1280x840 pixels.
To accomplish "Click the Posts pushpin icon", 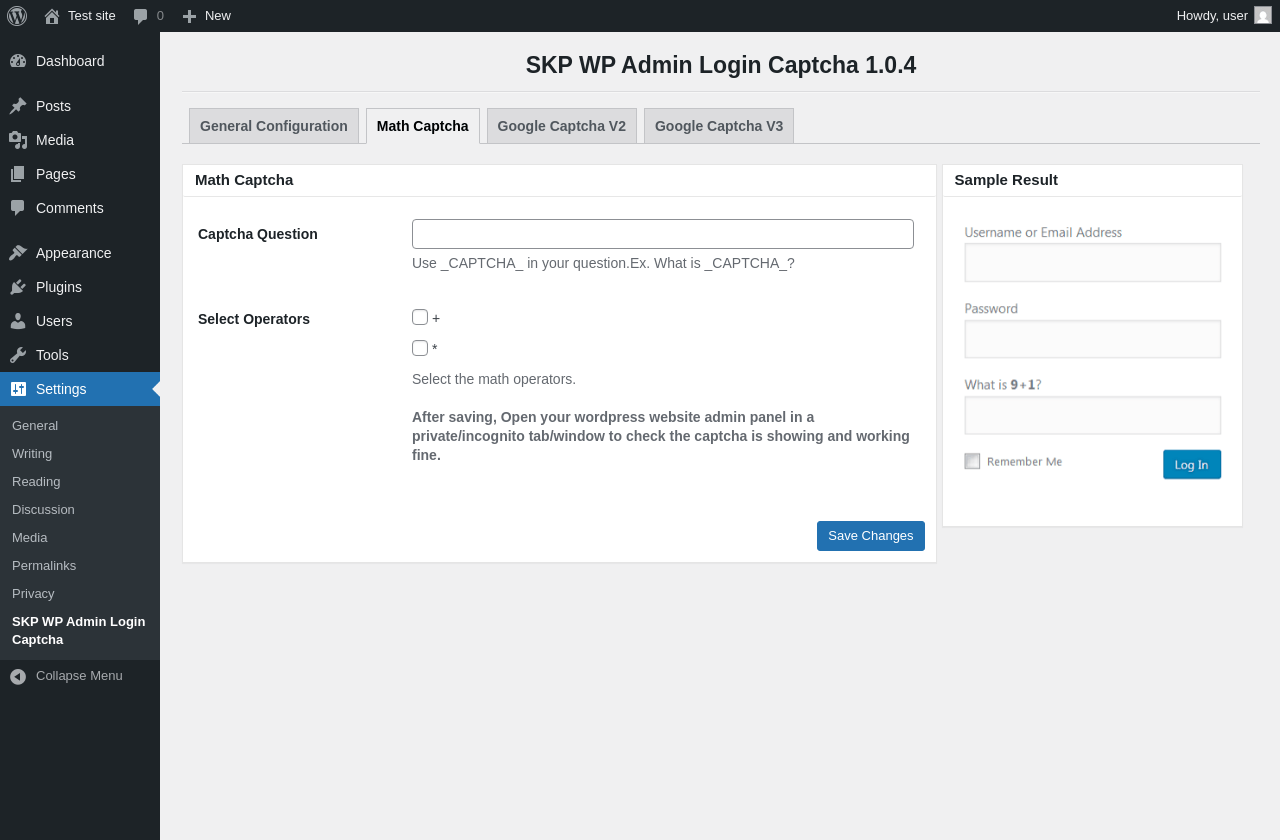I will tap(18, 106).
